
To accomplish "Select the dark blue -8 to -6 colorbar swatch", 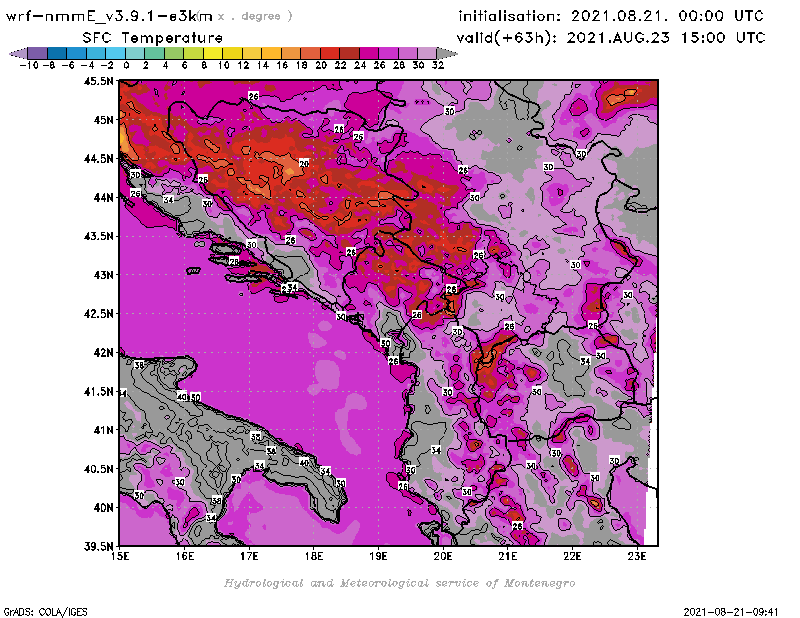I will click(56, 52).
